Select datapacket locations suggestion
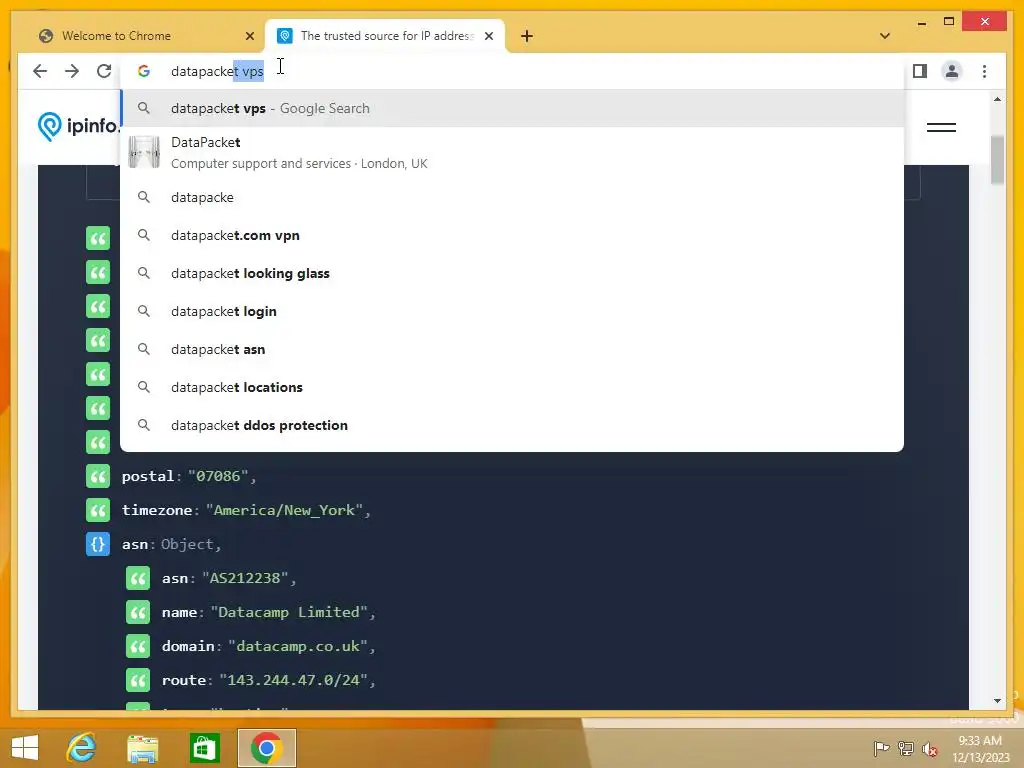 point(513,387)
